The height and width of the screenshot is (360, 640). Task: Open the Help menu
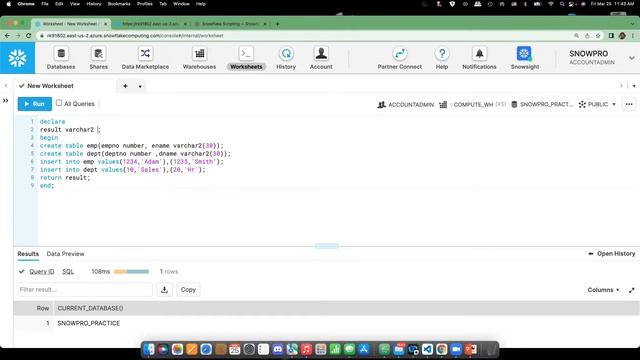pos(442,58)
